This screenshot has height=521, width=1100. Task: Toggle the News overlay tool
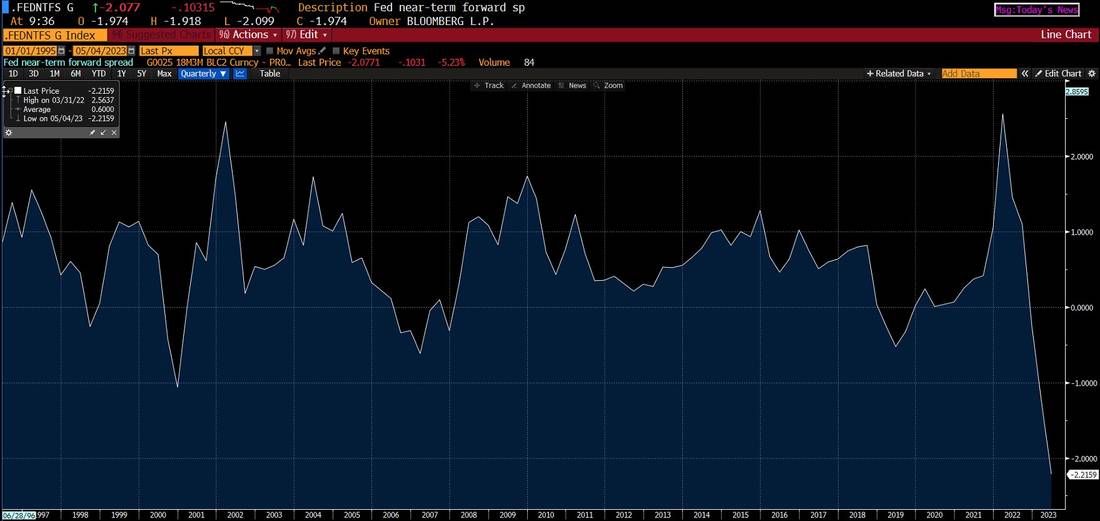(572, 86)
